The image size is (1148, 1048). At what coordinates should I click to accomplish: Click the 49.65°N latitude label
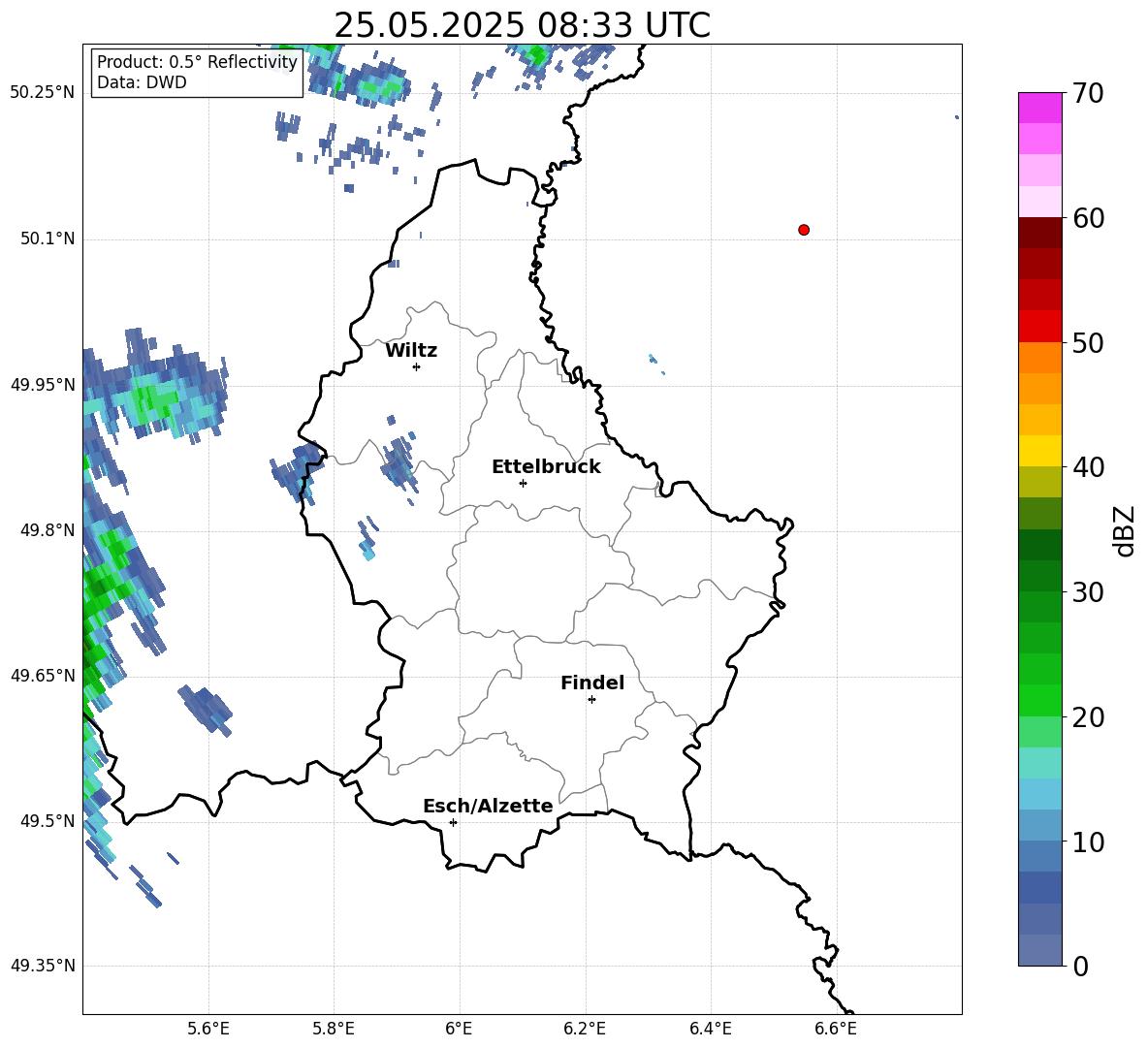coord(43,675)
